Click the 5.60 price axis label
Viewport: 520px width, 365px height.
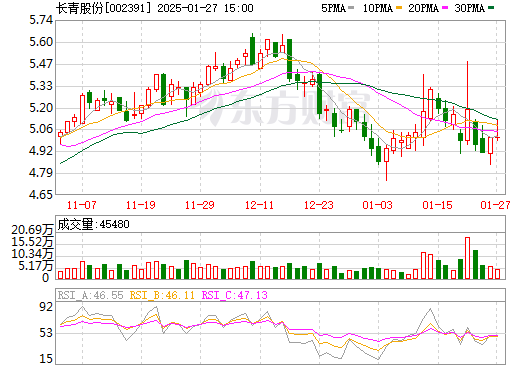(41, 42)
